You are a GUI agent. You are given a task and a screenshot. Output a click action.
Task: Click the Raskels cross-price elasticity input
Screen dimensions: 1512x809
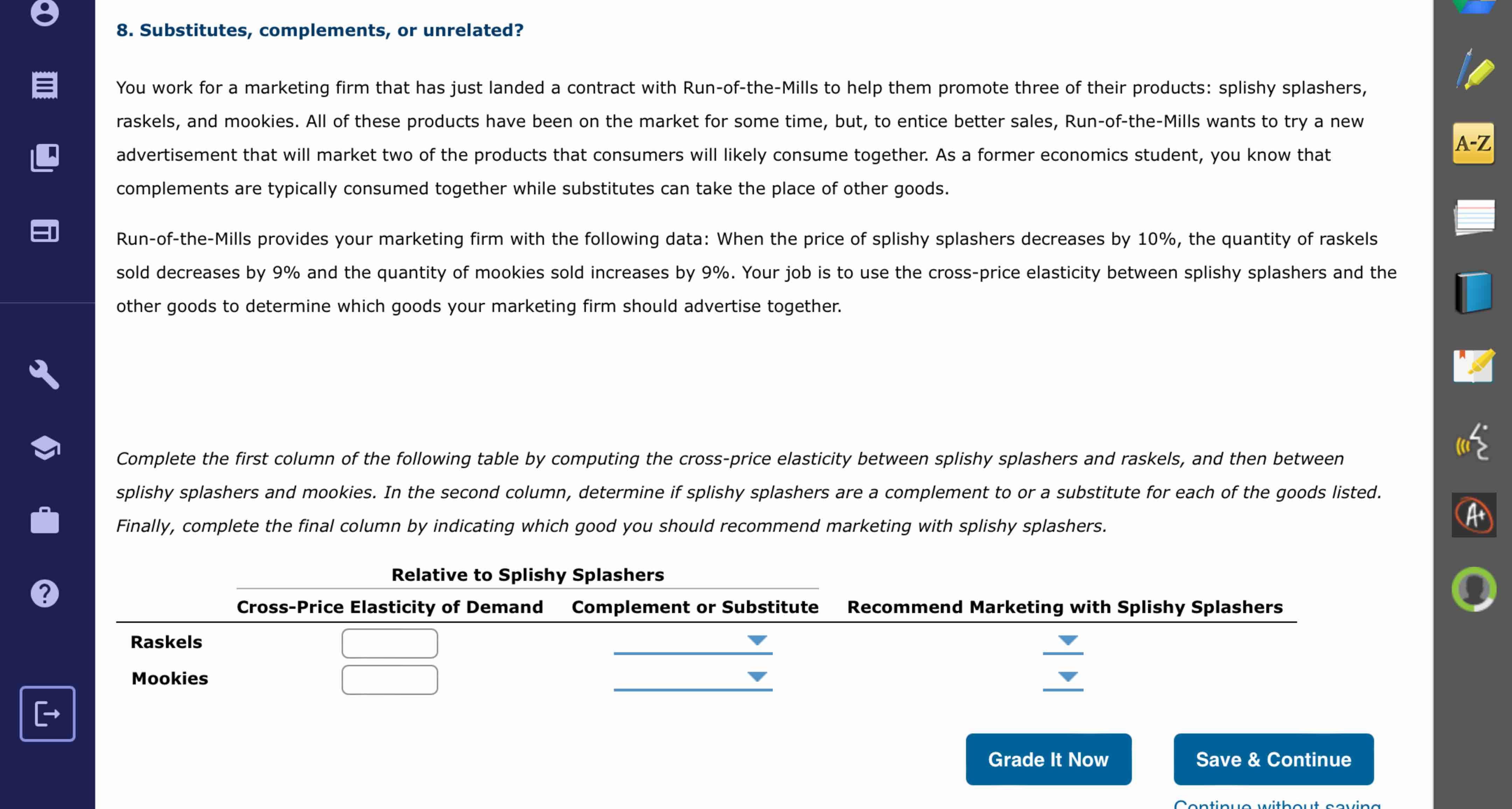390,643
